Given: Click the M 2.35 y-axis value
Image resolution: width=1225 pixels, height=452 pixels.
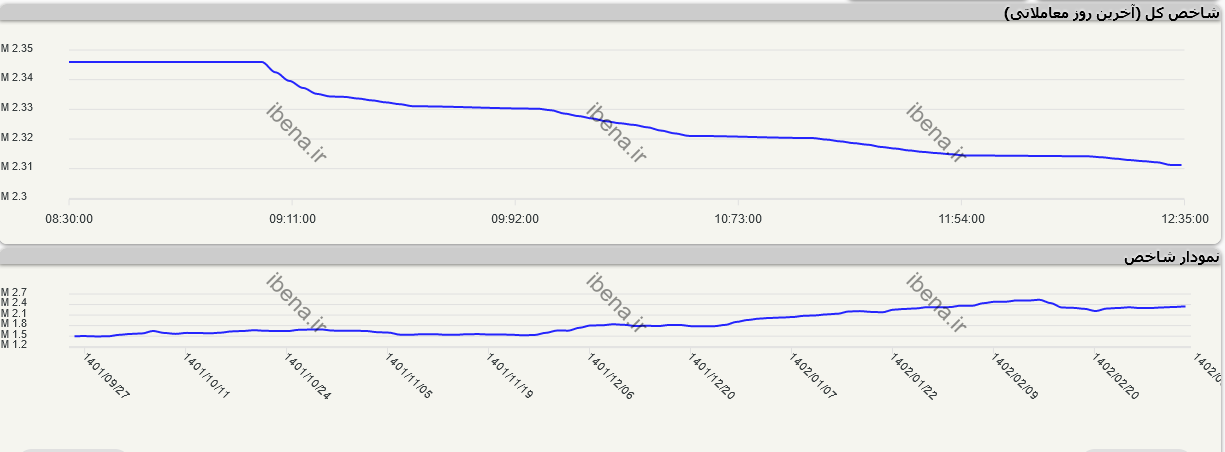Looking at the screenshot, I should click(18, 49).
